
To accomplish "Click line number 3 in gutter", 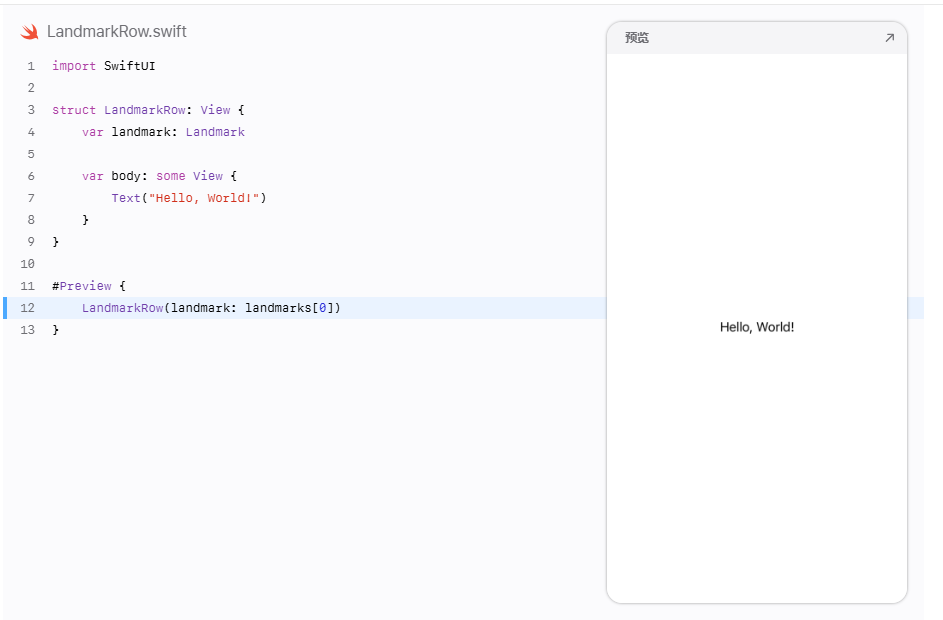I will 31,110.
